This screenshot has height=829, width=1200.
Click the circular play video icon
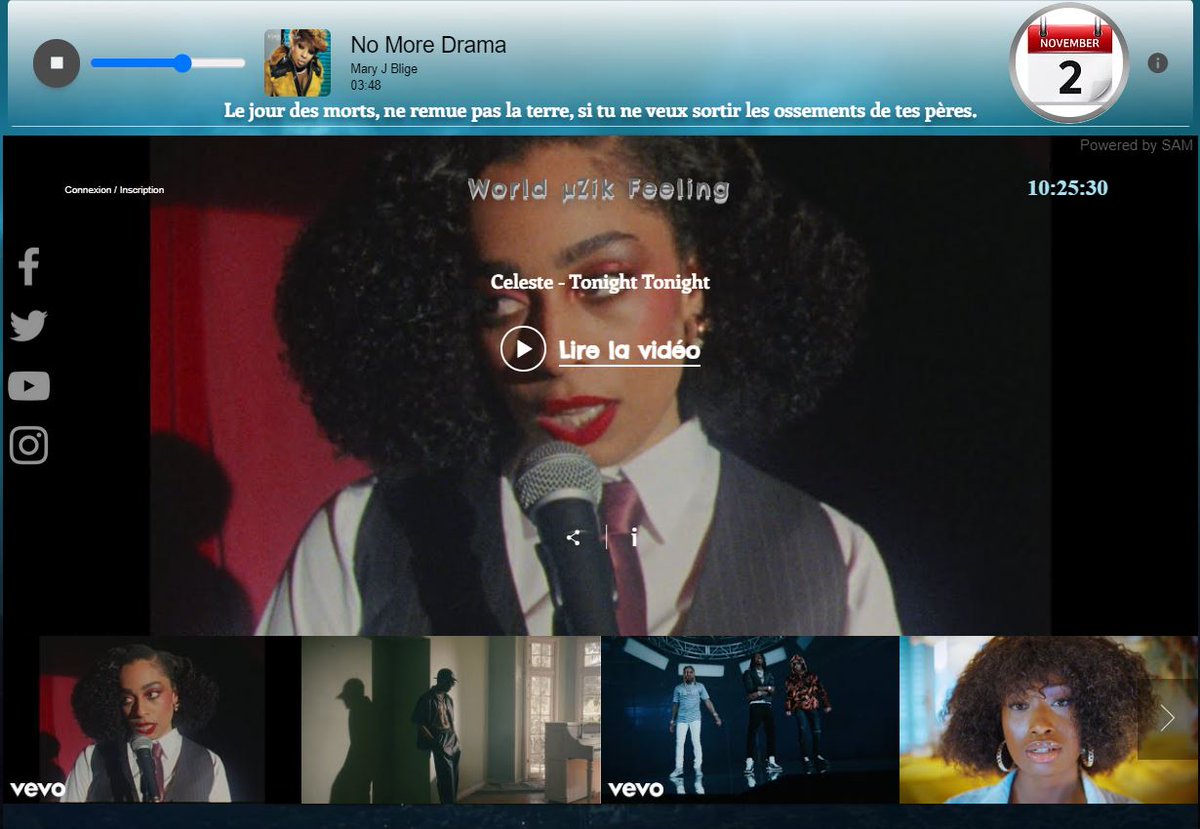click(523, 349)
